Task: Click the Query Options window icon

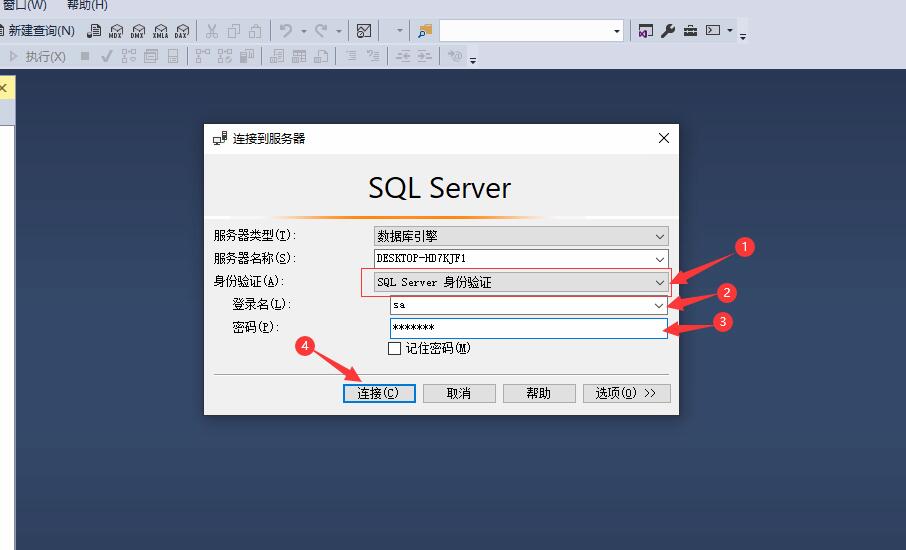Action: (151, 56)
